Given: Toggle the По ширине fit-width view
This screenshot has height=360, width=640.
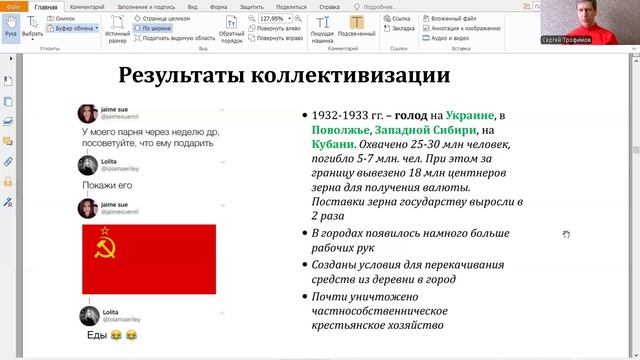Looking at the screenshot, I should coord(153,28).
